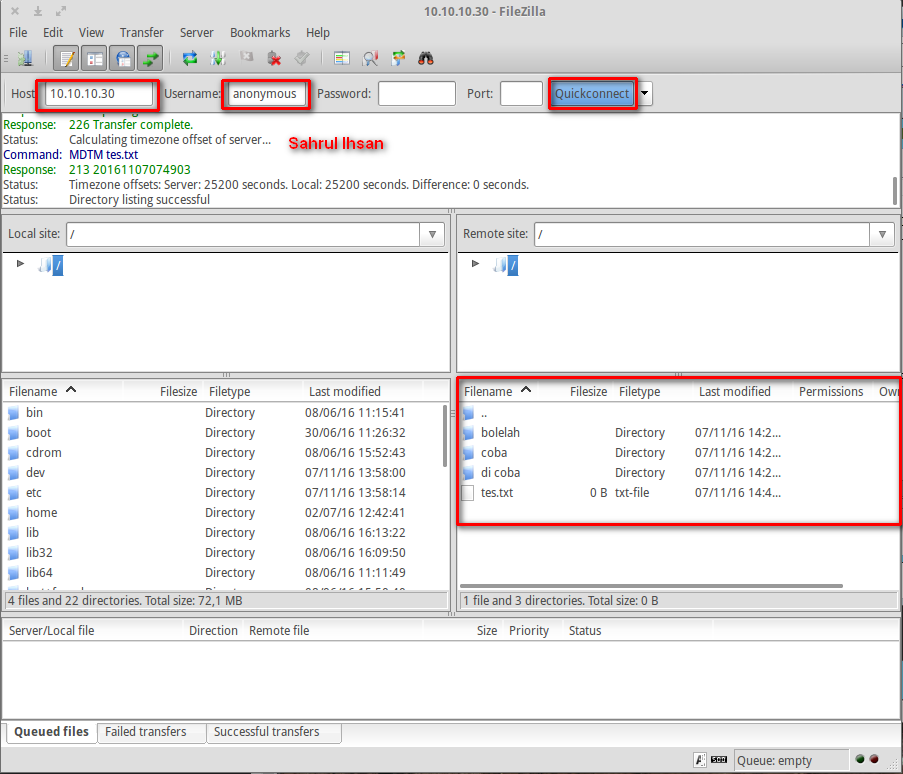
Task: Click the Port input field
Action: point(521,94)
